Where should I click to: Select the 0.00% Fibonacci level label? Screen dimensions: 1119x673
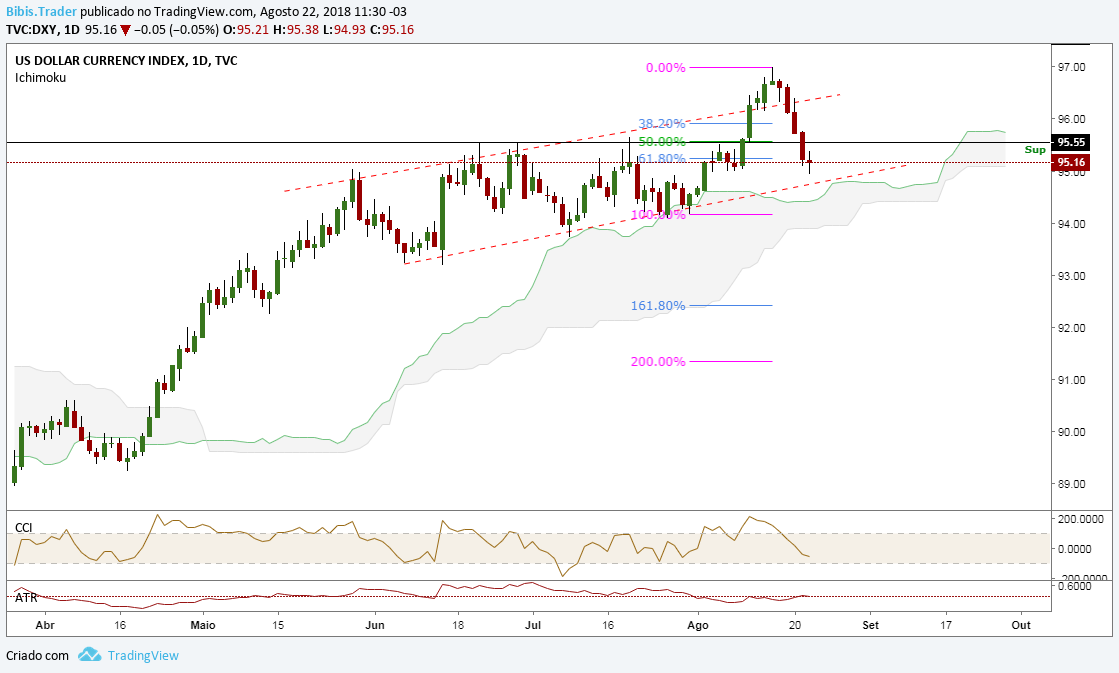click(665, 68)
